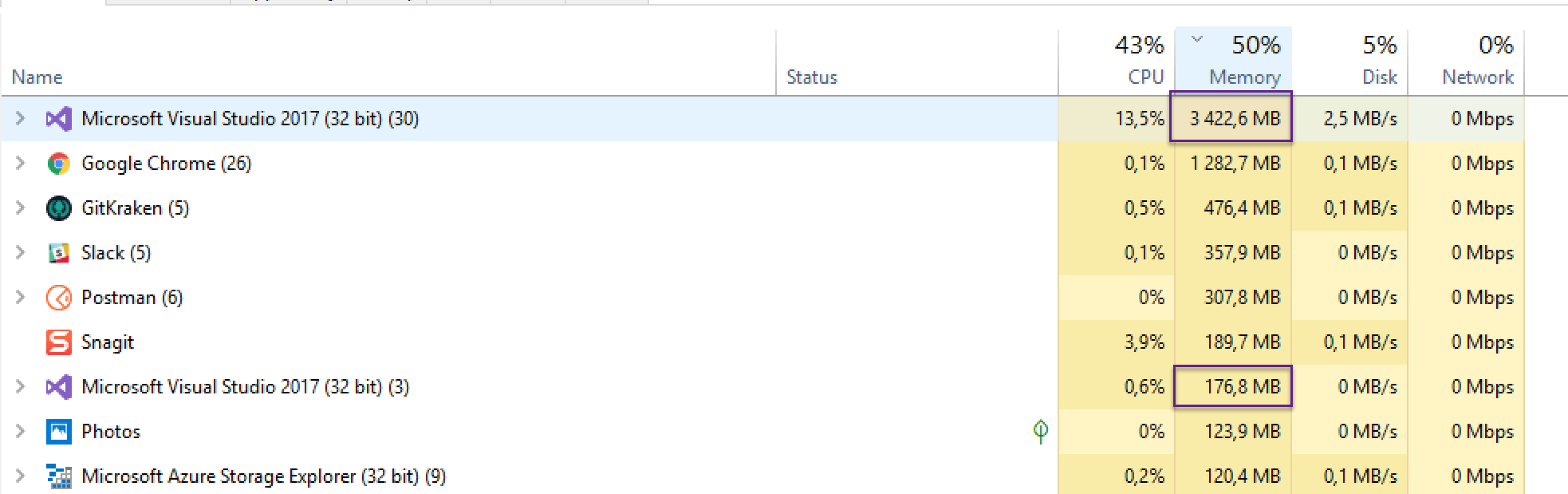The height and width of the screenshot is (494, 1568).
Task: Sort processes by the Memory column
Action: coord(1243,77)
